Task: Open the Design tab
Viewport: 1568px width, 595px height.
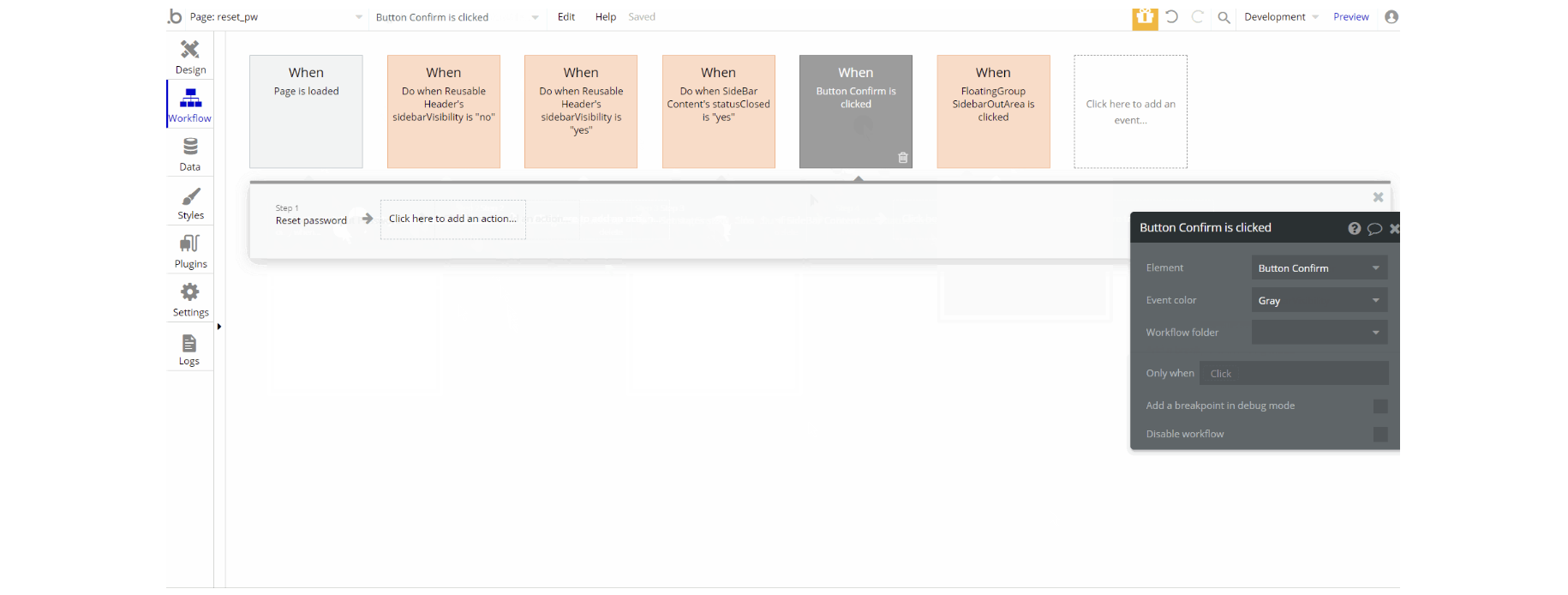Action: click(190, 57)
